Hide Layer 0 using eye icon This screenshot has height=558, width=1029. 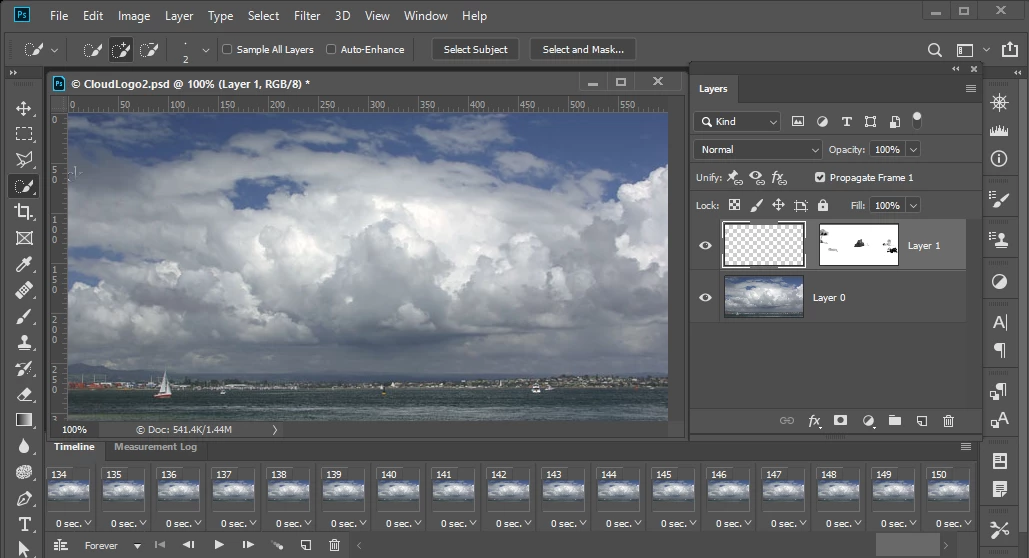tap(705, 297)
